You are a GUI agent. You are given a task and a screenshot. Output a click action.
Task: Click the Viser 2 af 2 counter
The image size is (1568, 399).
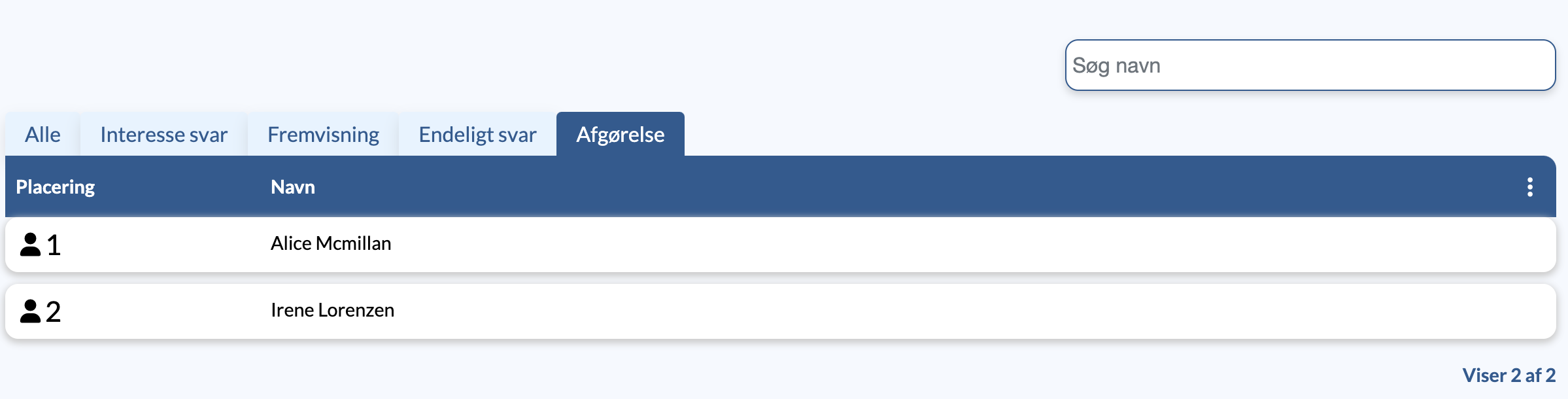pyautogui.click(x=1509, y=375)
